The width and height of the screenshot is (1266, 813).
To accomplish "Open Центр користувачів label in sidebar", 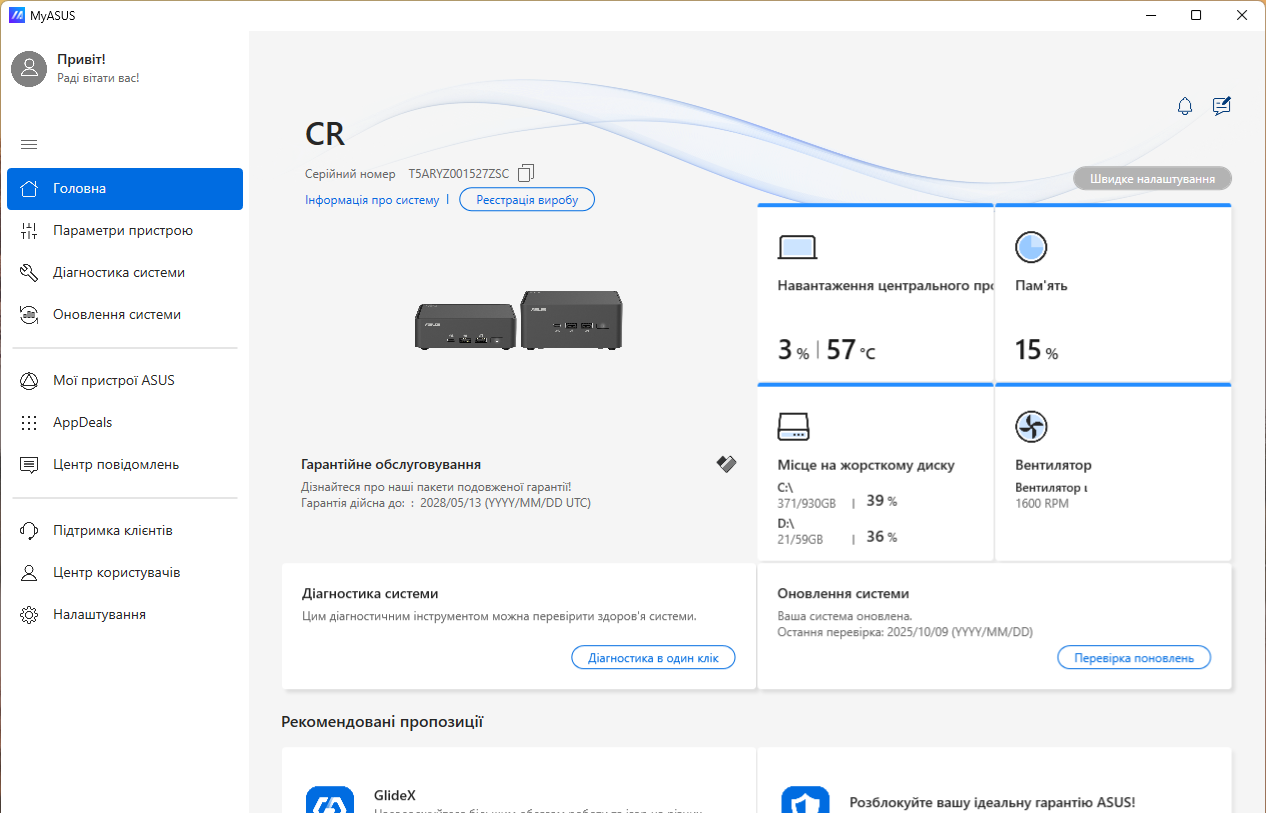I will (117, 573).
